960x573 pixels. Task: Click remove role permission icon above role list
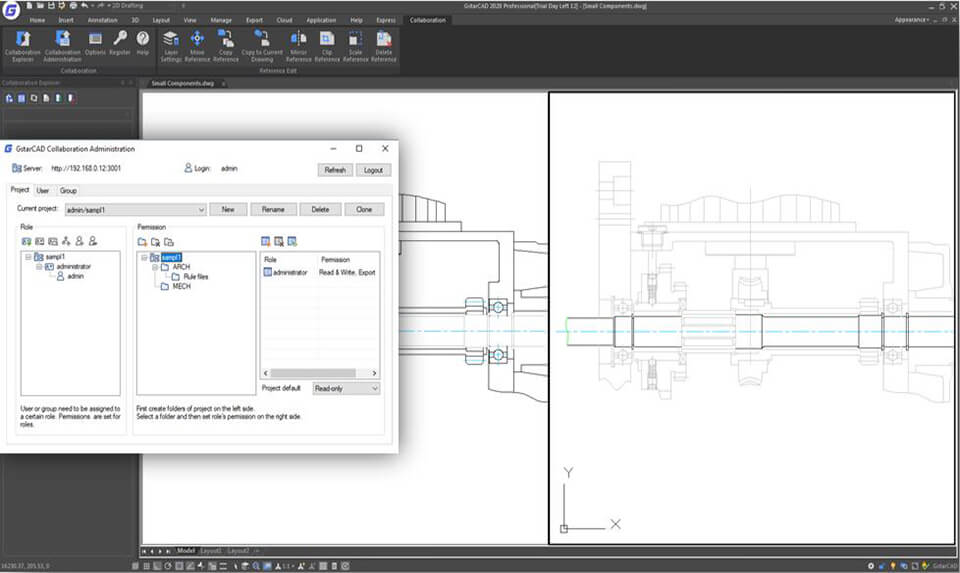[x=279, y=241]
